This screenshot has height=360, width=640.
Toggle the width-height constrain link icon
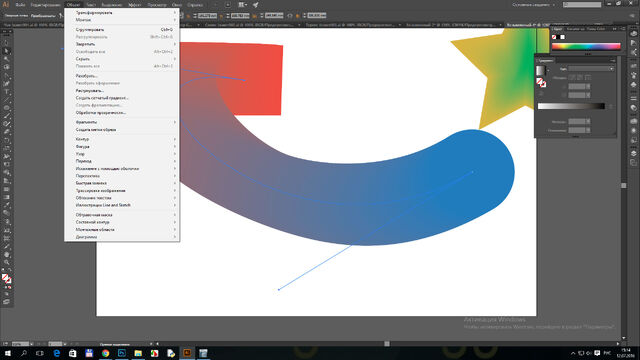[x=290, y=16]
